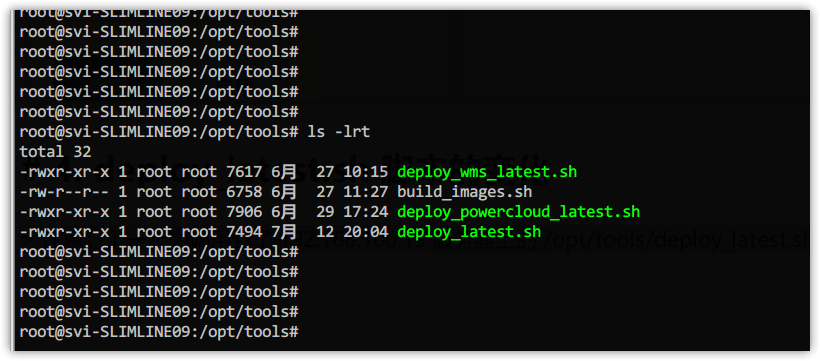Click the 7906 file size value

tap(244, 212)
